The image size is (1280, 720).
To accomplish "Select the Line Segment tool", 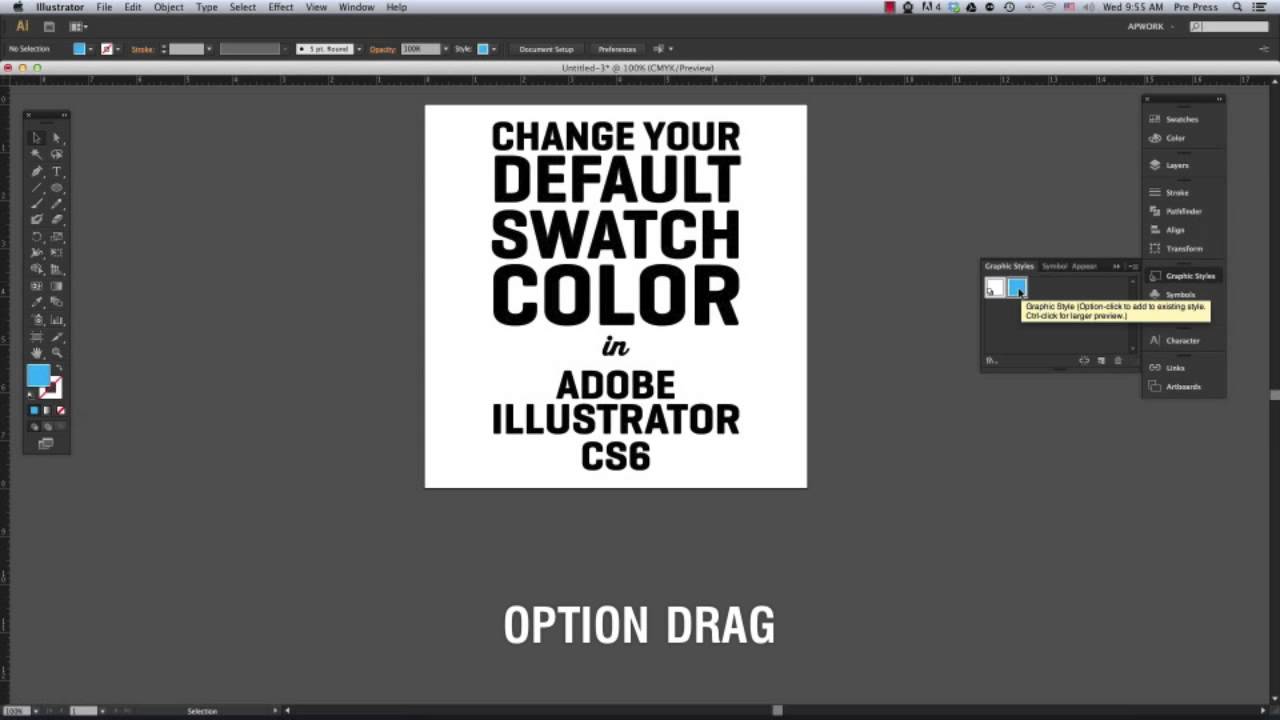I will pos(36,187).
